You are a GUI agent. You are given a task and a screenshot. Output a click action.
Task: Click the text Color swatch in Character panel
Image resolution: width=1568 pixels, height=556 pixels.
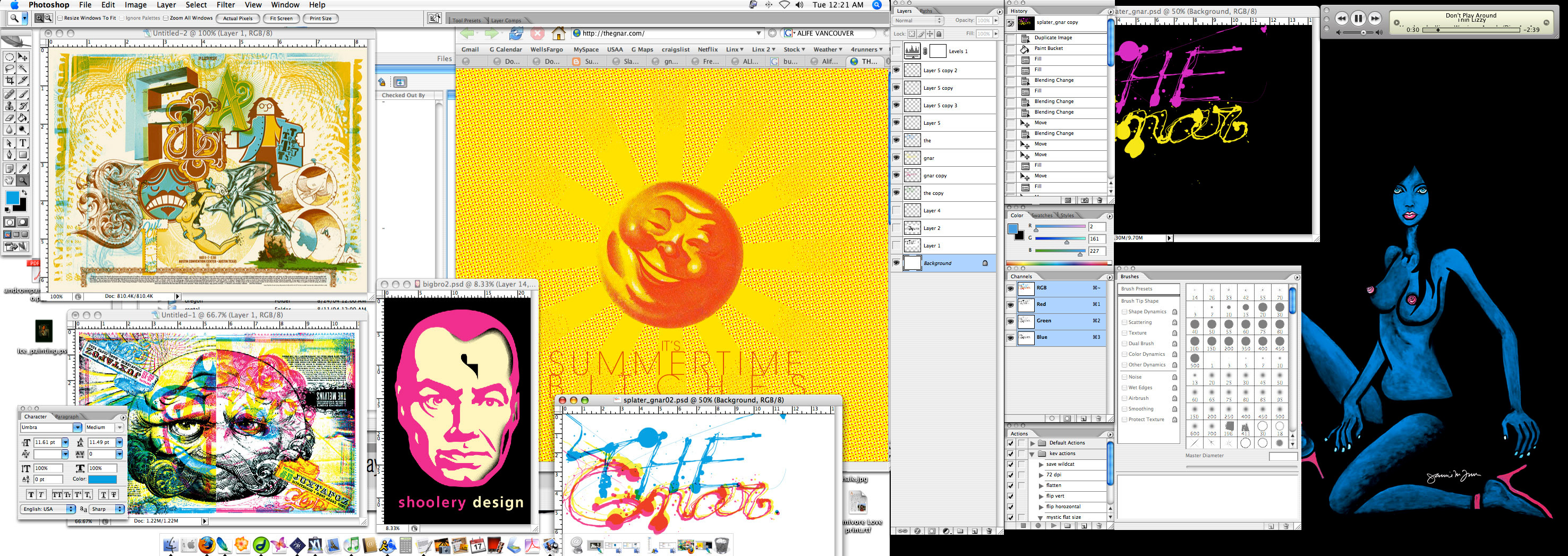point(103,480)
